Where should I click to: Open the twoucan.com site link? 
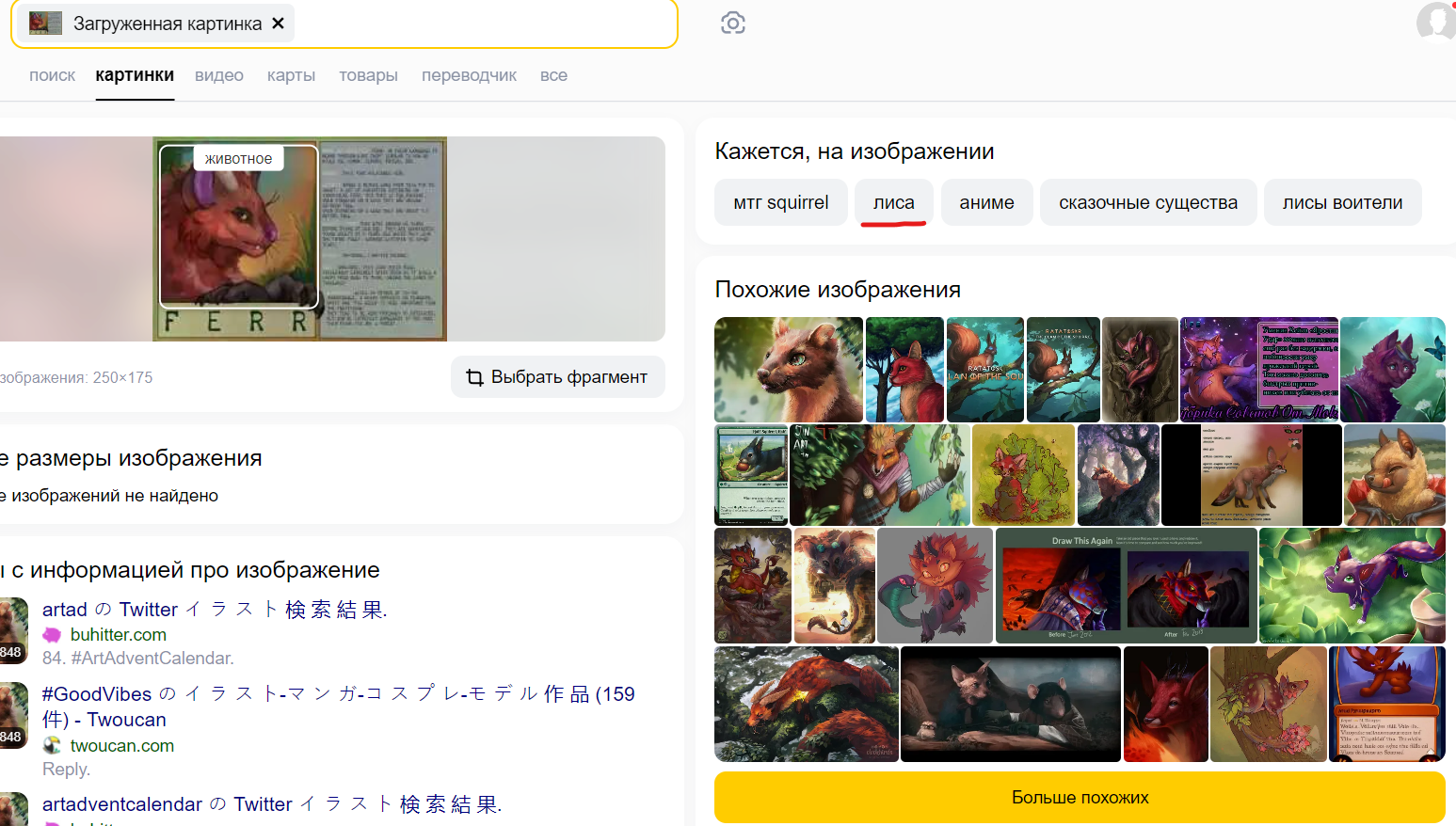[122, 746]
